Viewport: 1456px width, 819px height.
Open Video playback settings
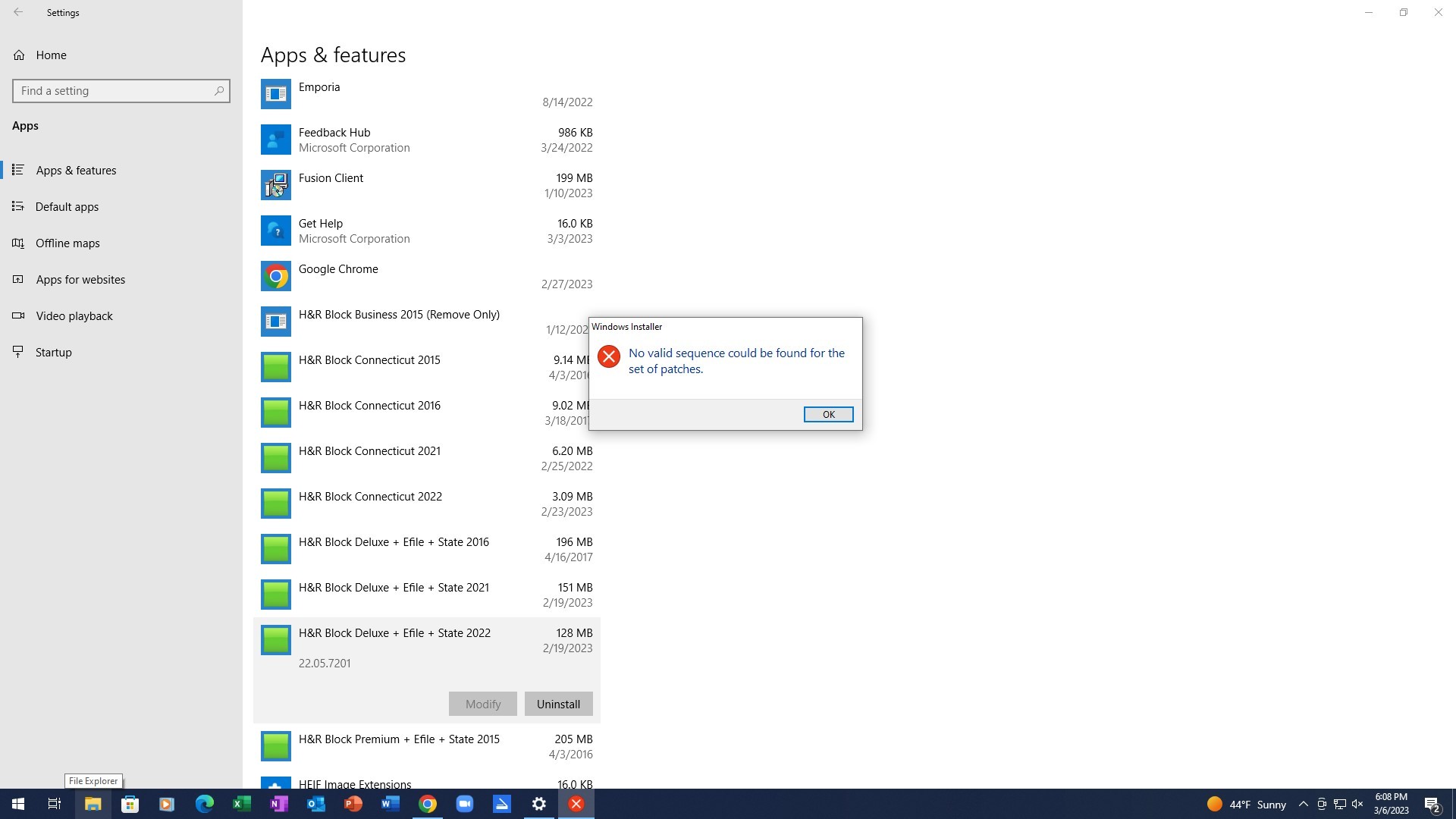[74, 315]
